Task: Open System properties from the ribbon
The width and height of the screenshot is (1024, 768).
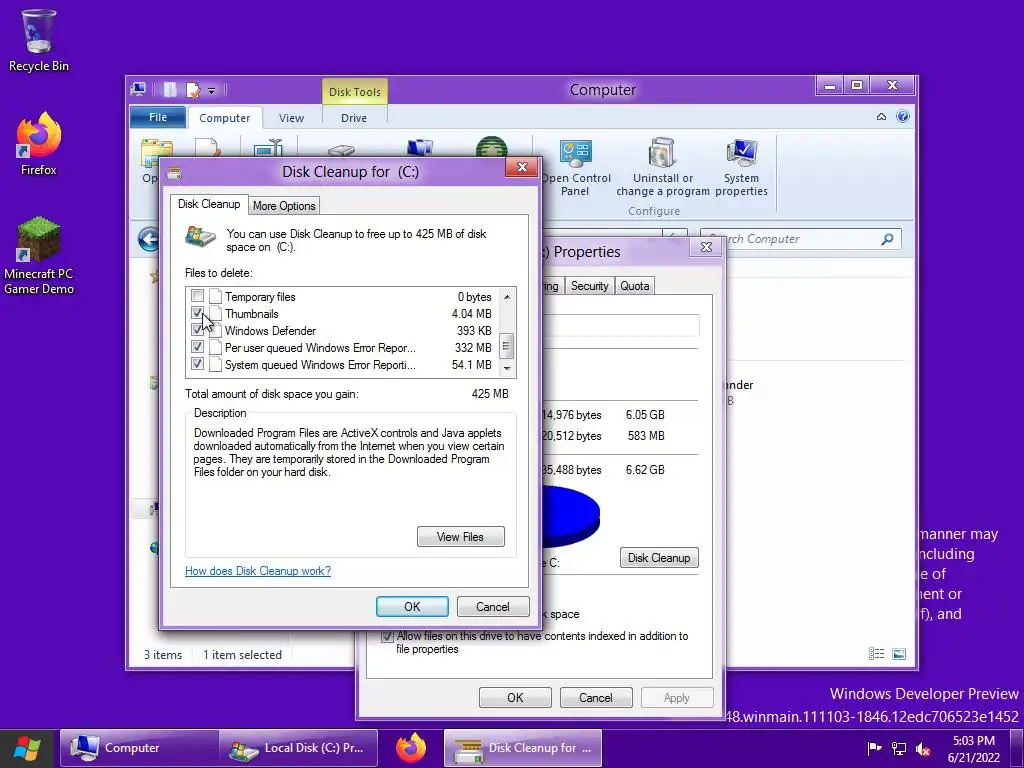Action: coord(741,168)
